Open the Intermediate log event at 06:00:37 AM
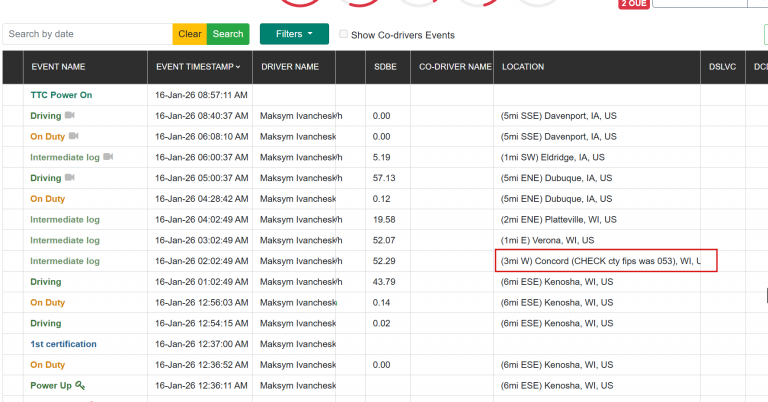Image resolution: width=768 pixels, height=402 pixels. [x=65, y=157]
